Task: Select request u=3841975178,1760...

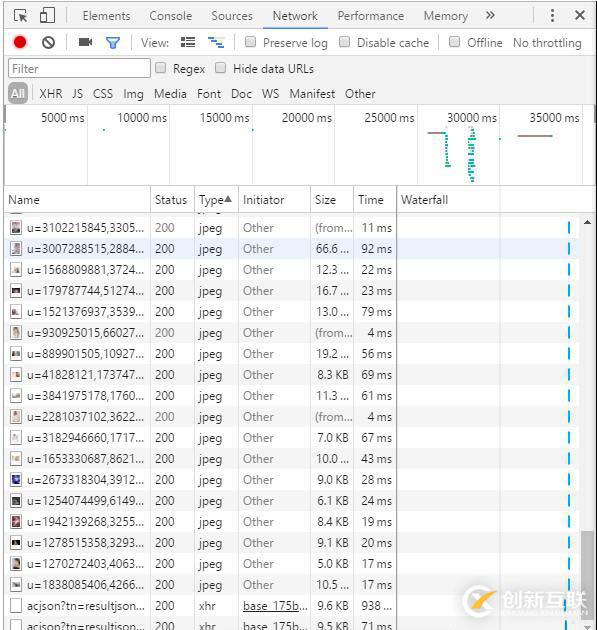Action: click(x=292, y=396)
